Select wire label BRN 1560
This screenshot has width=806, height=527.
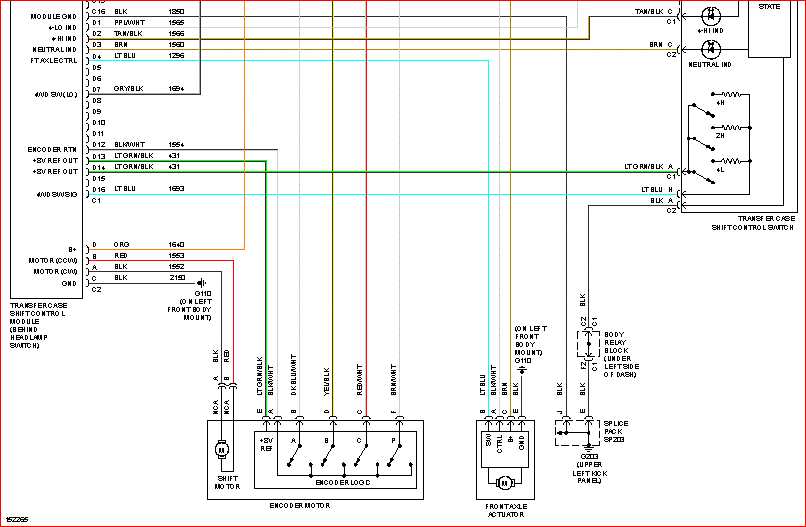149,45
